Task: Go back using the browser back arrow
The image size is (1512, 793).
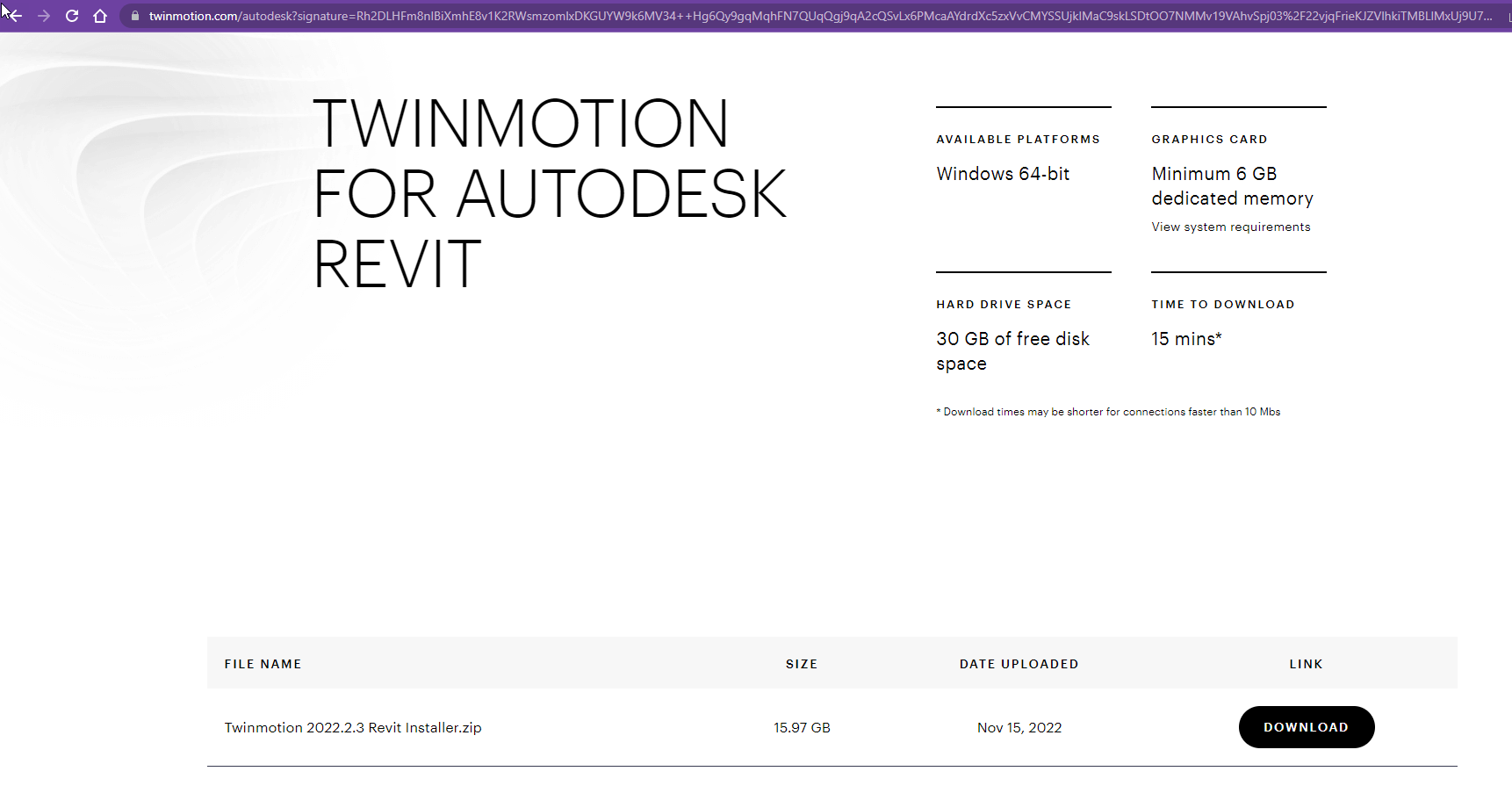Action: pos(14,16)
